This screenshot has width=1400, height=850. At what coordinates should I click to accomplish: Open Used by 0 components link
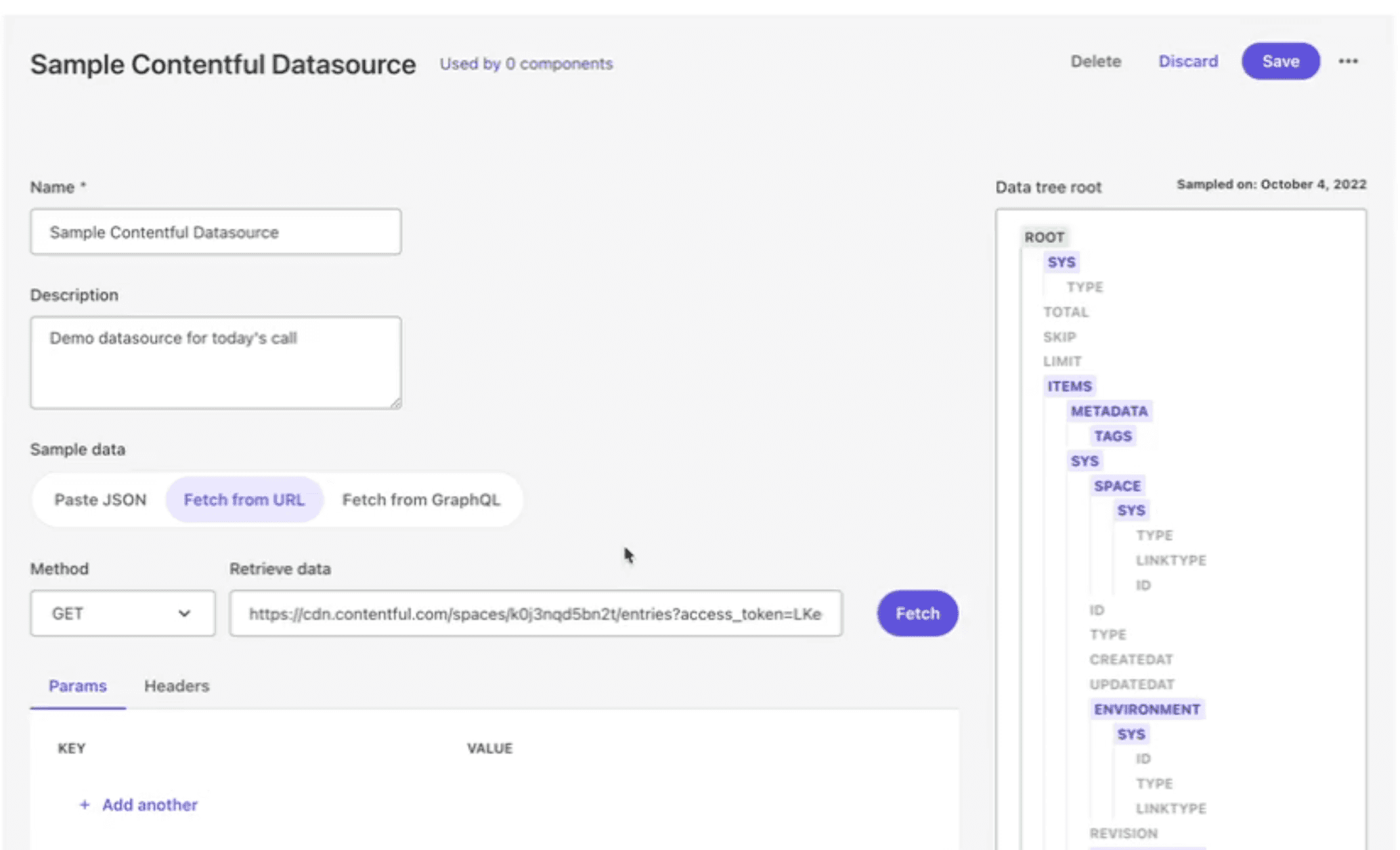point(525,64)
